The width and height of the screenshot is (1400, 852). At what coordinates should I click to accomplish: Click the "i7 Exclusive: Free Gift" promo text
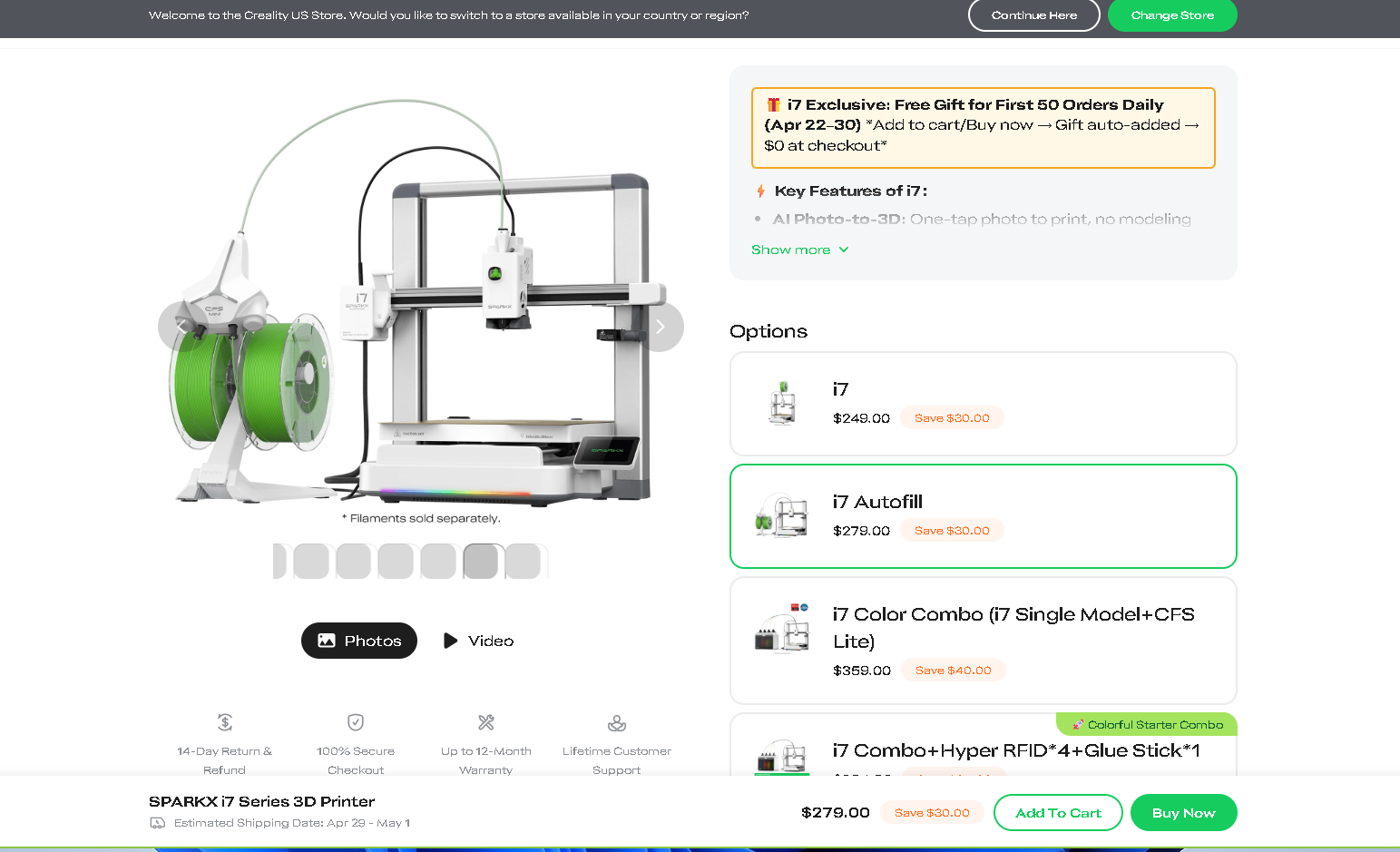[984, 125]
